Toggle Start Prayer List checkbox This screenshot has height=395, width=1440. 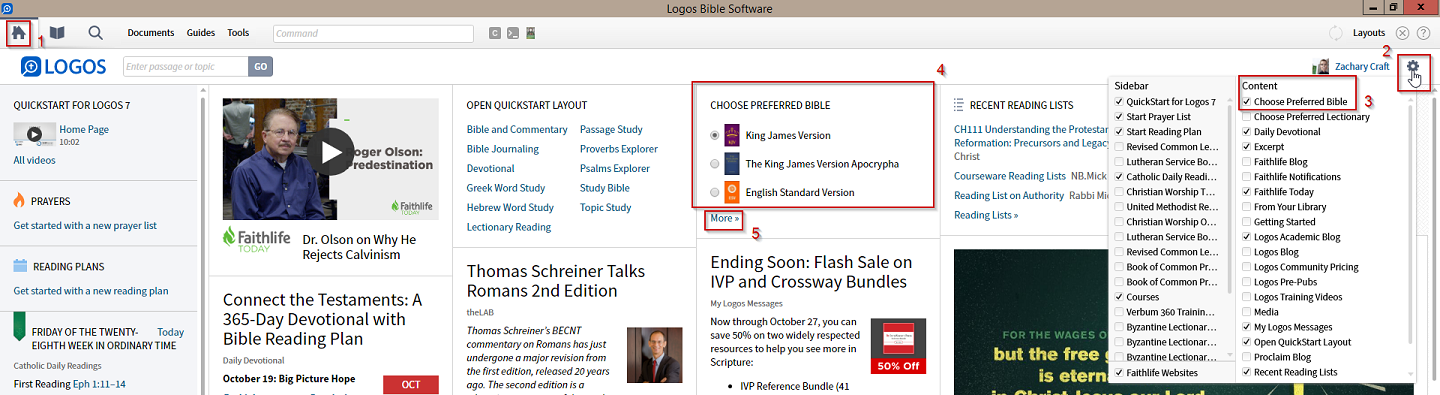click(x=1119, y=117)
